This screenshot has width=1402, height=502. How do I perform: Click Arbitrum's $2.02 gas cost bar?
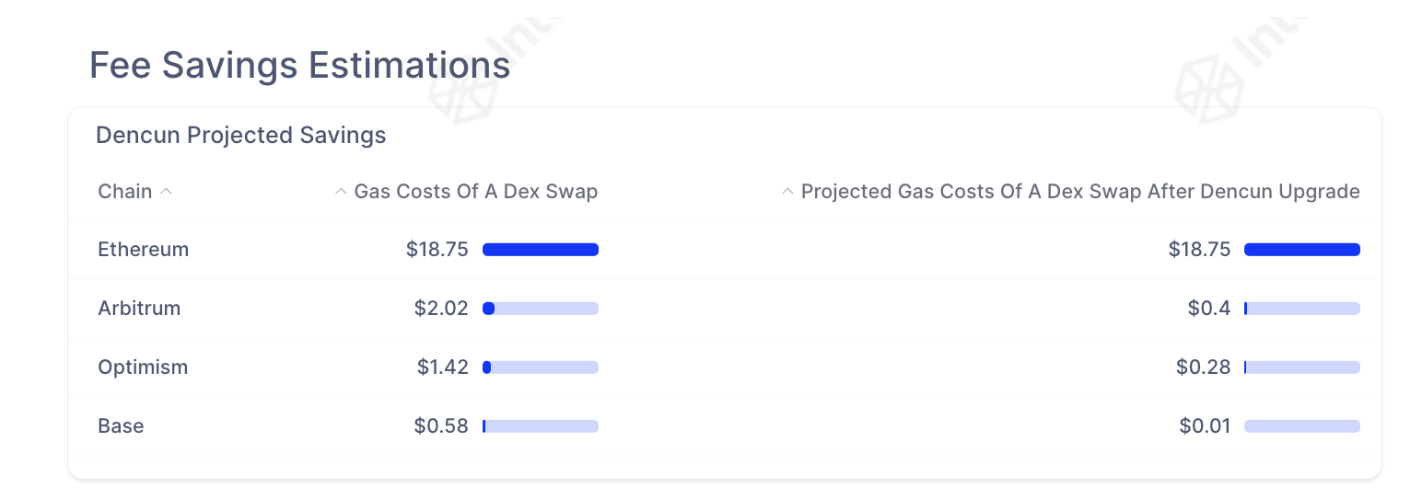pyautogui.click(x=540, y=309)
